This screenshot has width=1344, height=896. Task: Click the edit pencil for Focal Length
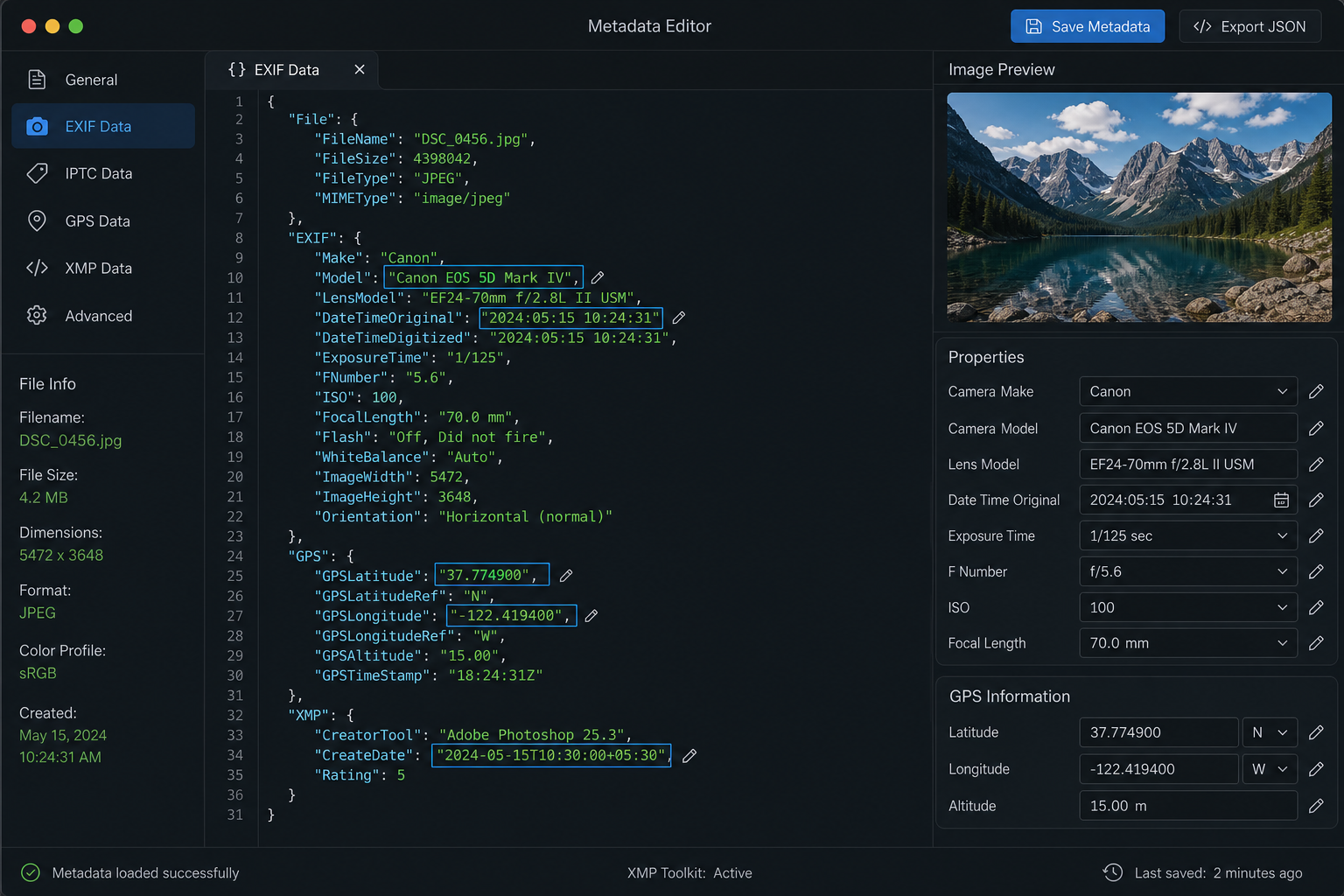click(x=1316, y=643)
